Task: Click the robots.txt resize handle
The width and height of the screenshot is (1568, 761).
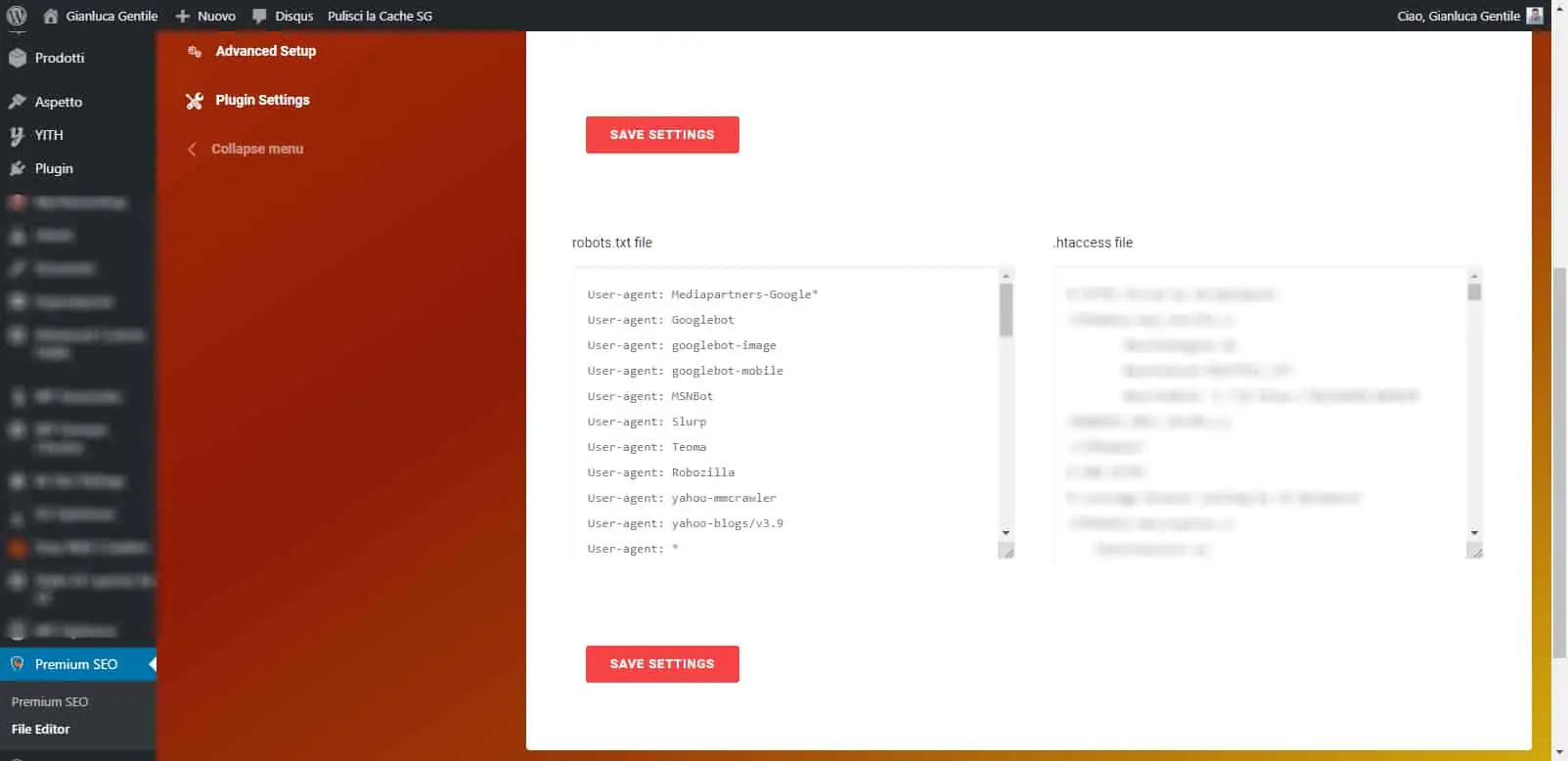Action: tap(1007, 551)
